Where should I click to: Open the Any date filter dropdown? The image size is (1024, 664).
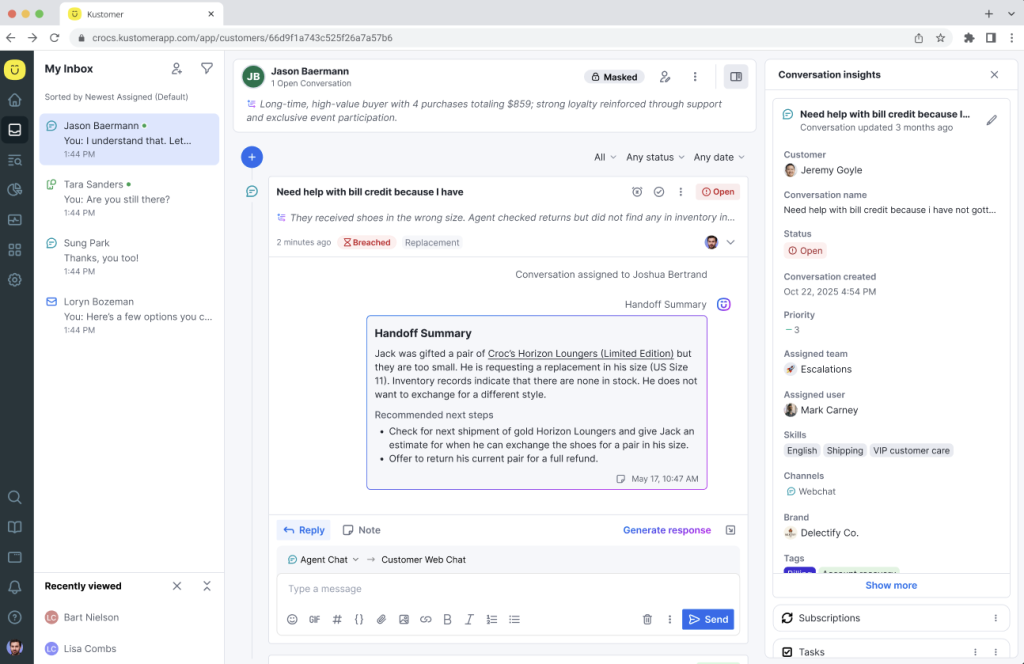coord(714,157)
